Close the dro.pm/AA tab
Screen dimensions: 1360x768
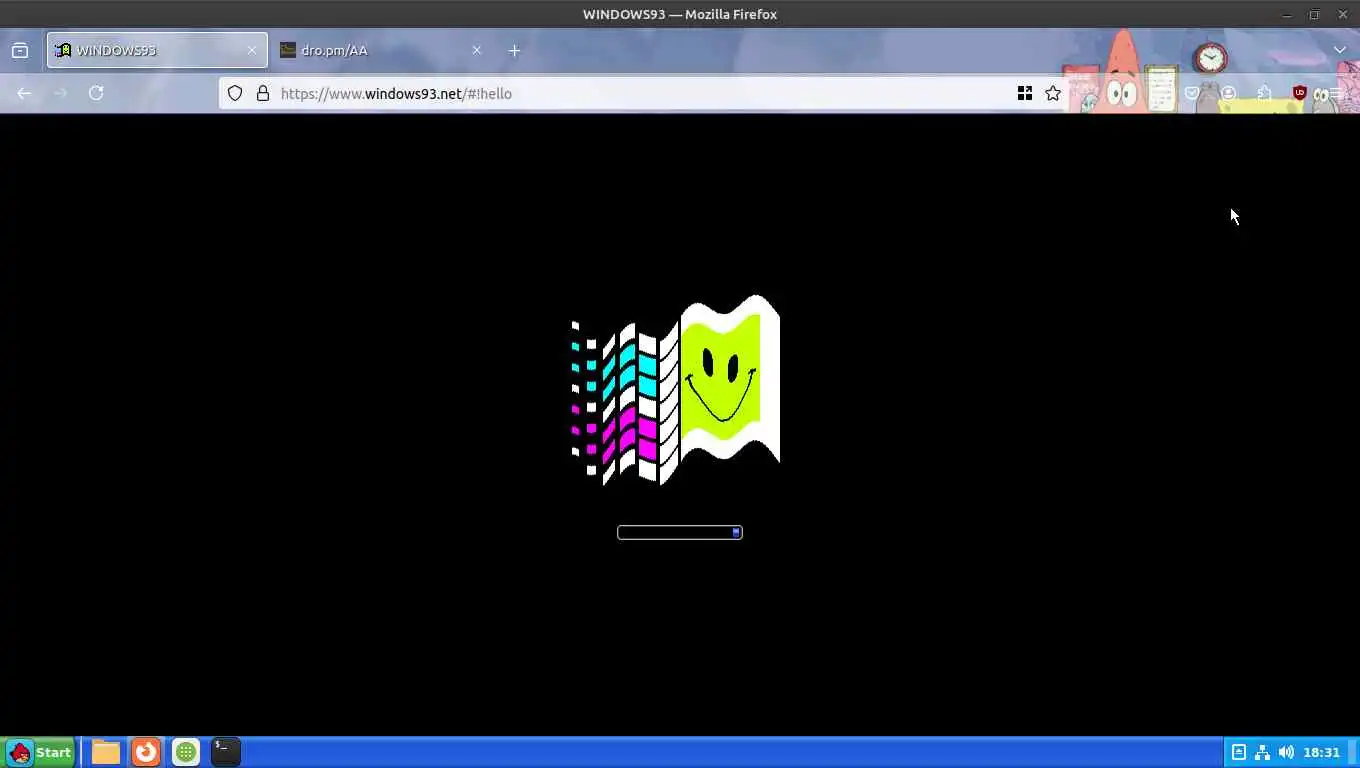476,50
